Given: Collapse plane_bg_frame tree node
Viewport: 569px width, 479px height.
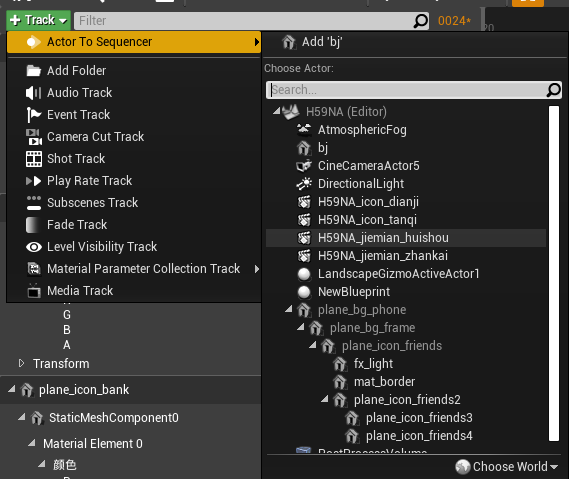Looking at the screenshot, I should pyautogui.click(x=301, y=327).
